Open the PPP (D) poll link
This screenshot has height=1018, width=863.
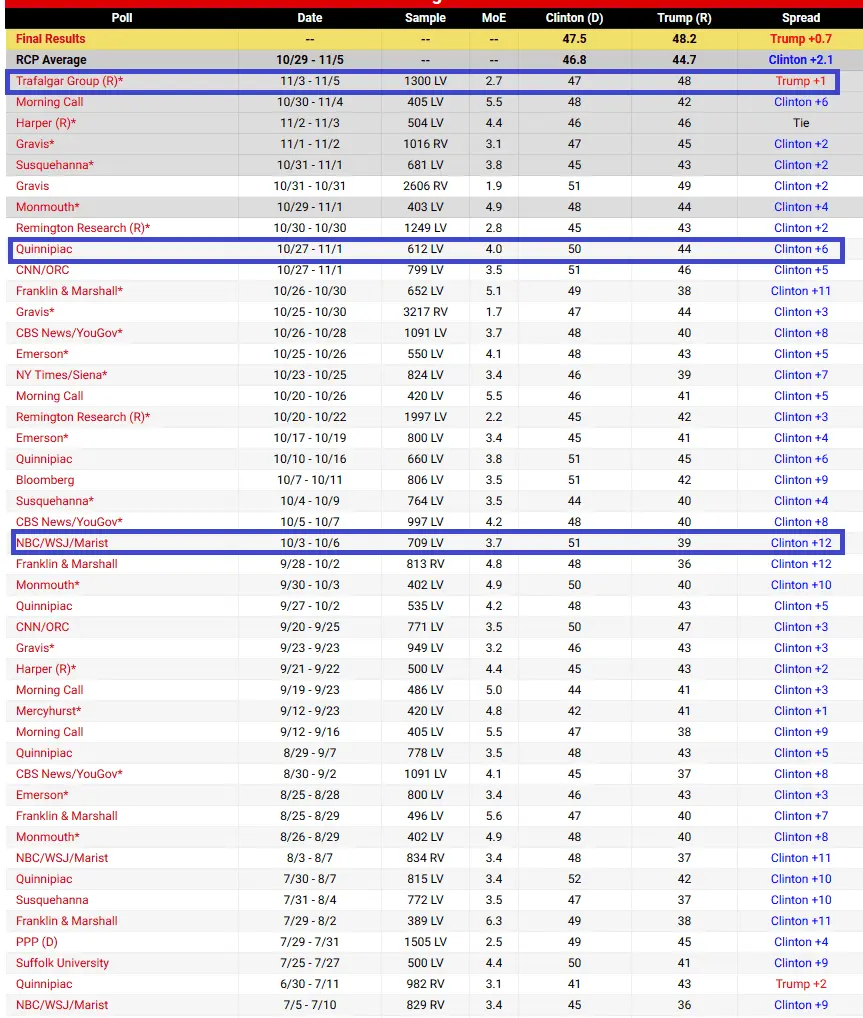click(x=36, y=942)
